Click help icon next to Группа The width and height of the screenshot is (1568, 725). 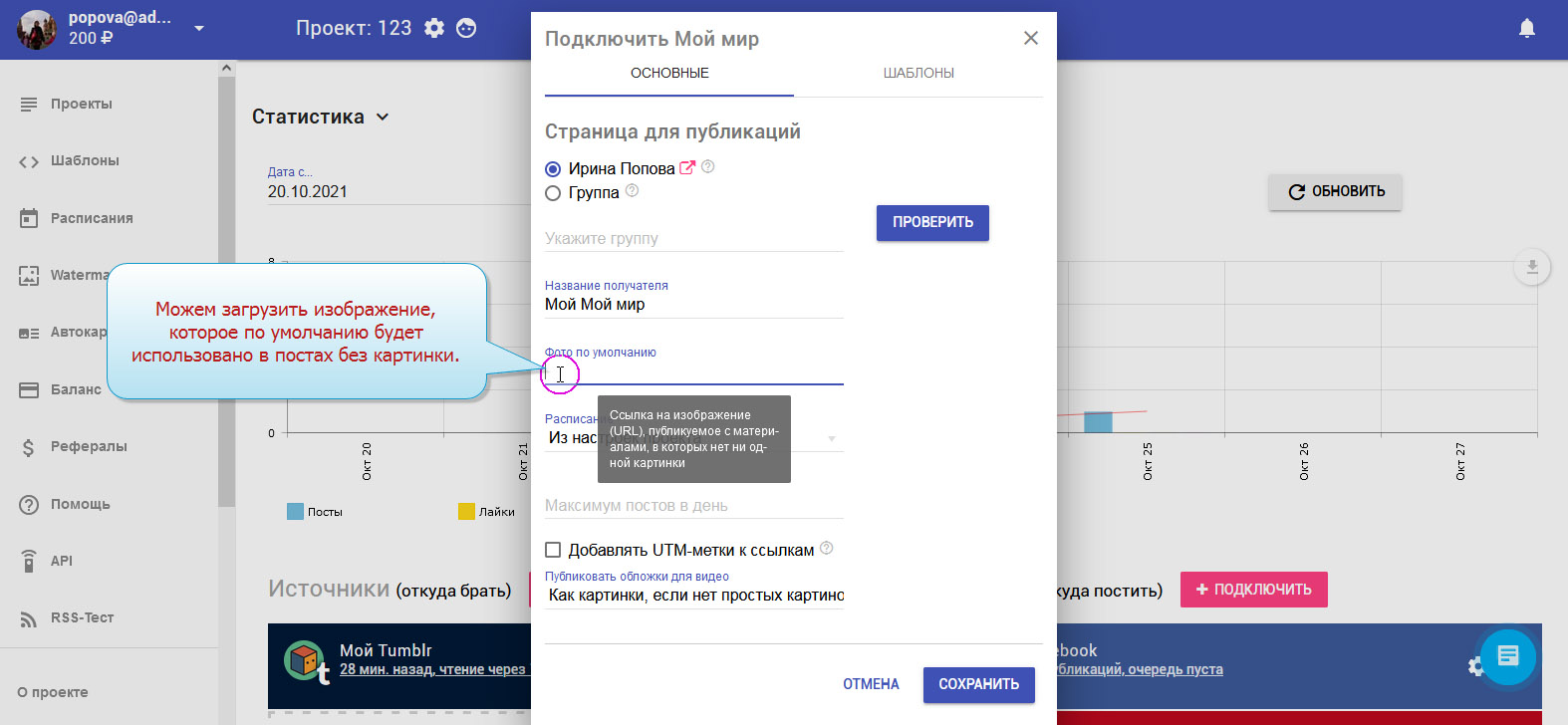click(632, 191)
